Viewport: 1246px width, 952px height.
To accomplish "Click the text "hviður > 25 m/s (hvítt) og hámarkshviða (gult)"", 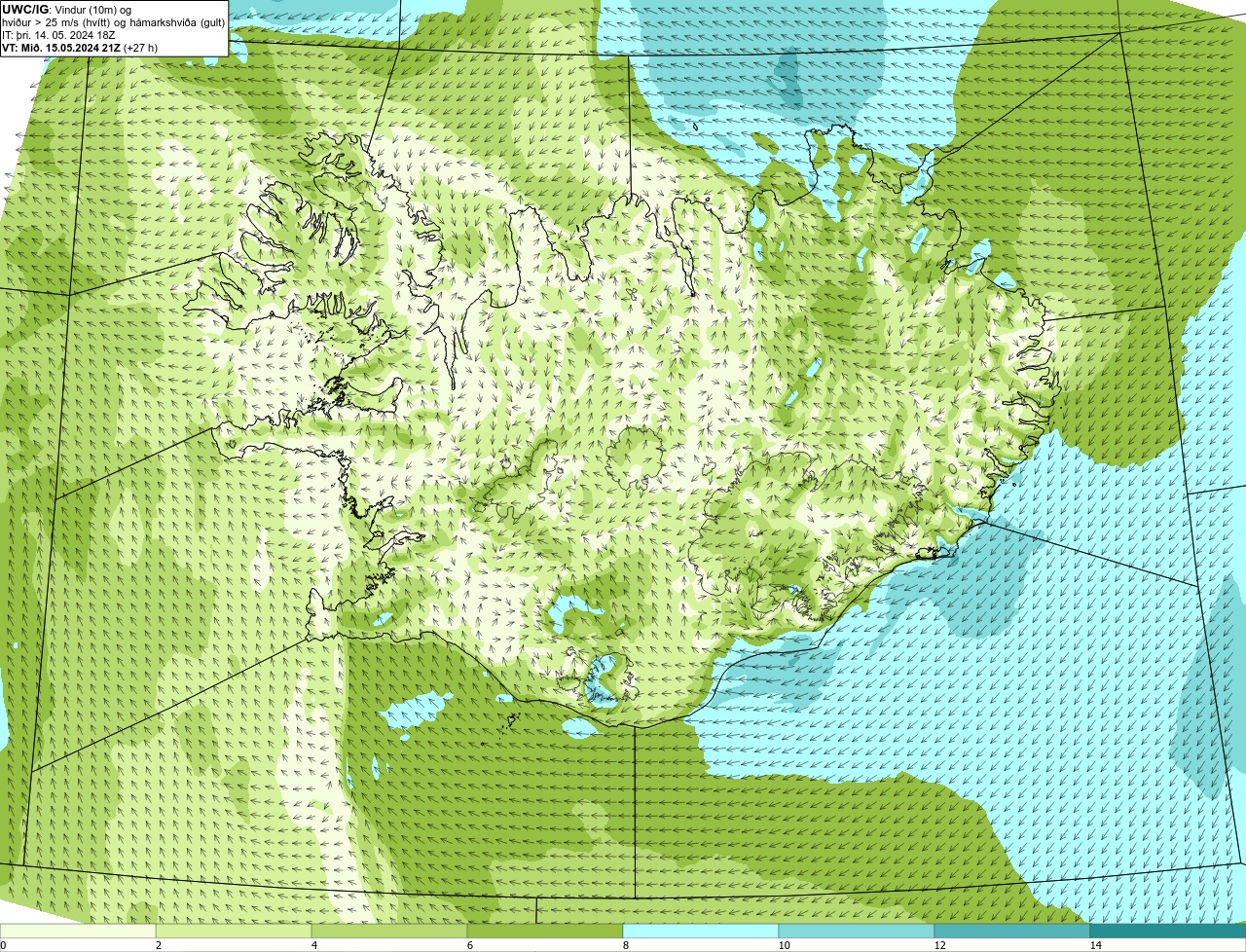I will [x=113, y=22].
